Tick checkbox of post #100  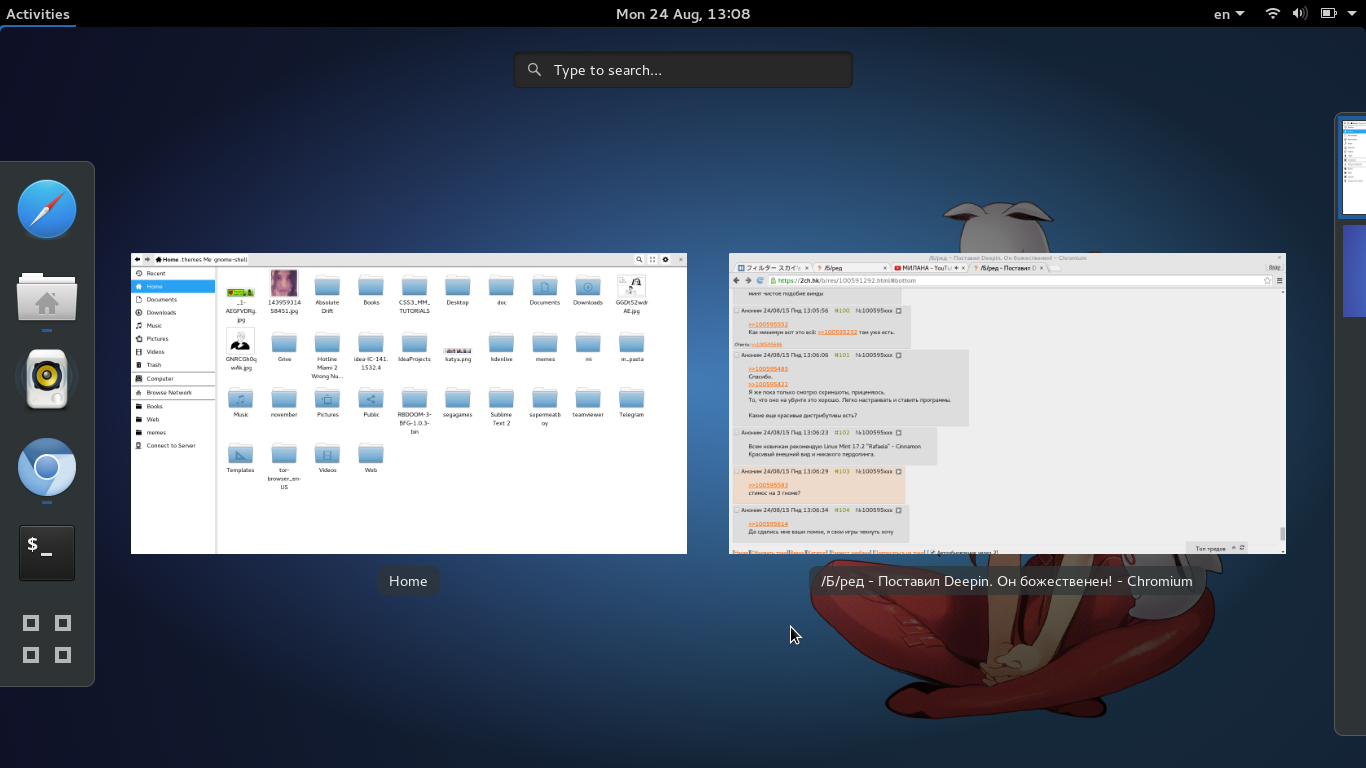coord(737,311)
